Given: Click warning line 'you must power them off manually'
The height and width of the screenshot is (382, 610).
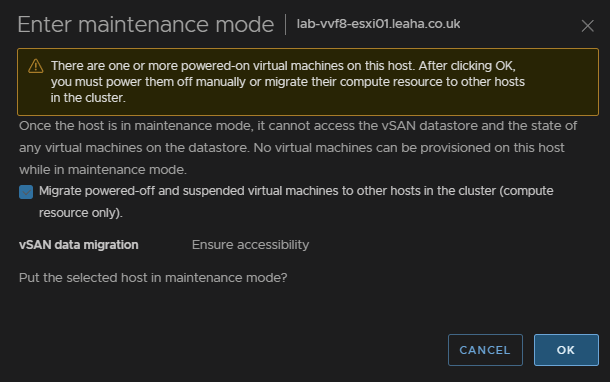Looking at the screenshot, I should (287, 82).
